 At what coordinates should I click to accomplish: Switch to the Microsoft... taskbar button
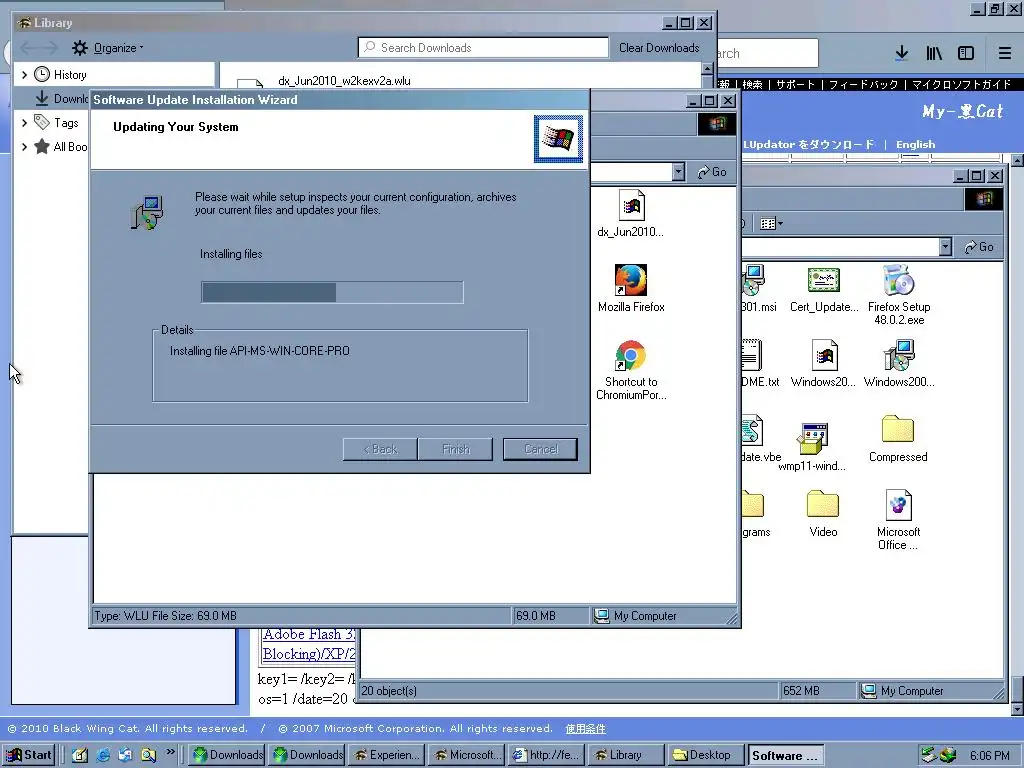point(466,755)
